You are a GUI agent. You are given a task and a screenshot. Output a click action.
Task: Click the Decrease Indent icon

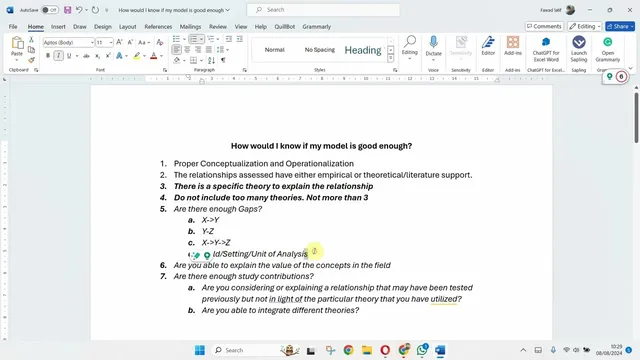[x=229, y=39]
